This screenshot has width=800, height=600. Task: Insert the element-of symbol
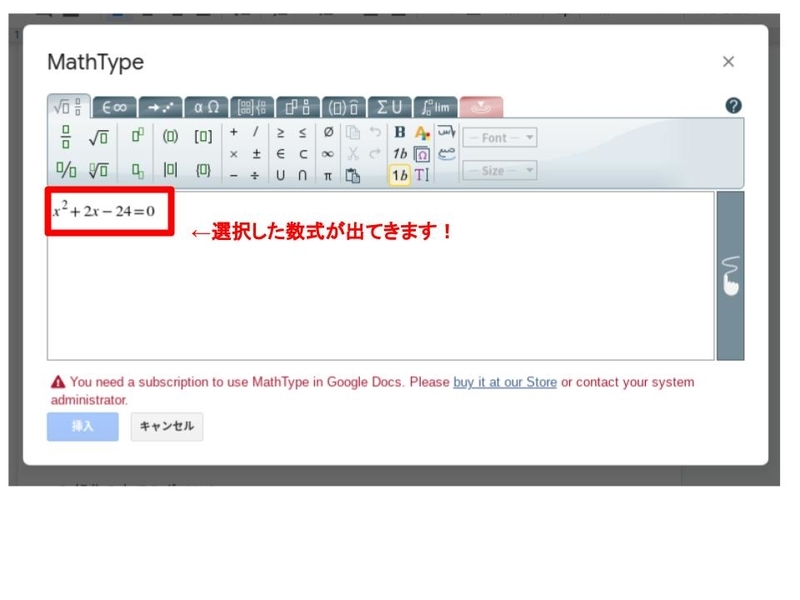point(280,154)
